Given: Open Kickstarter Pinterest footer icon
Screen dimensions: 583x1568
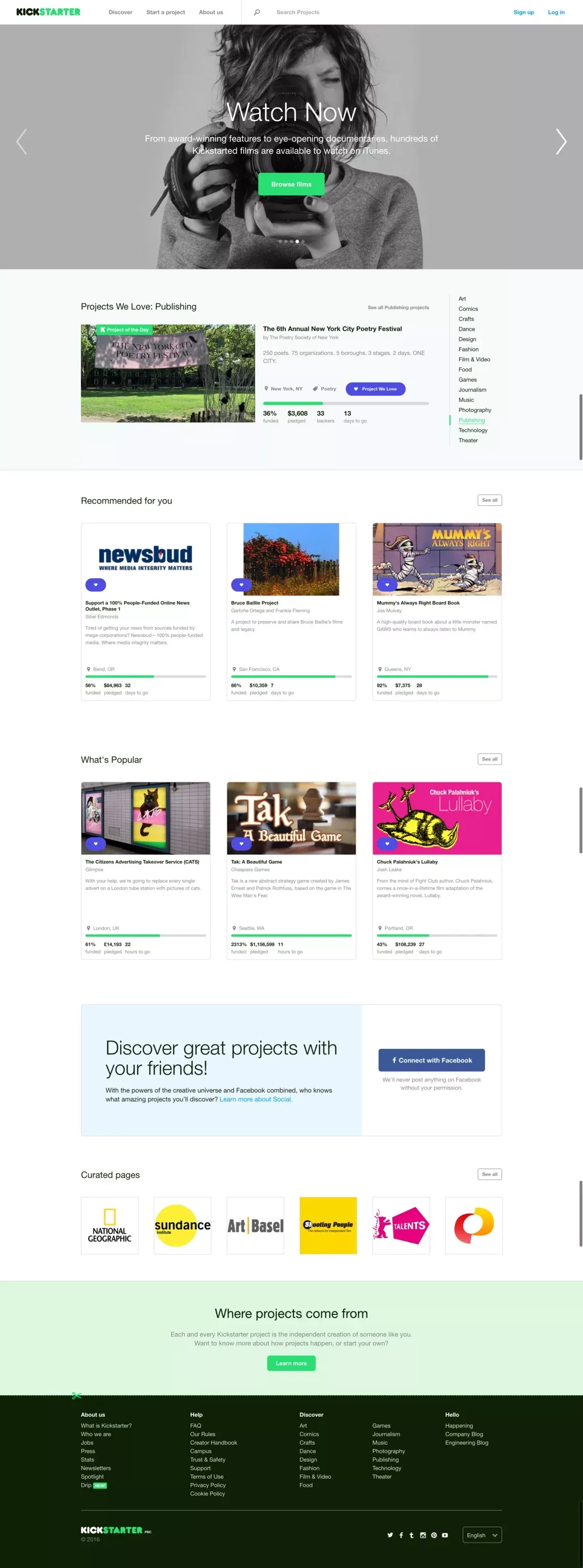Looking at the screenshot, I should (x=434, y=1535).
